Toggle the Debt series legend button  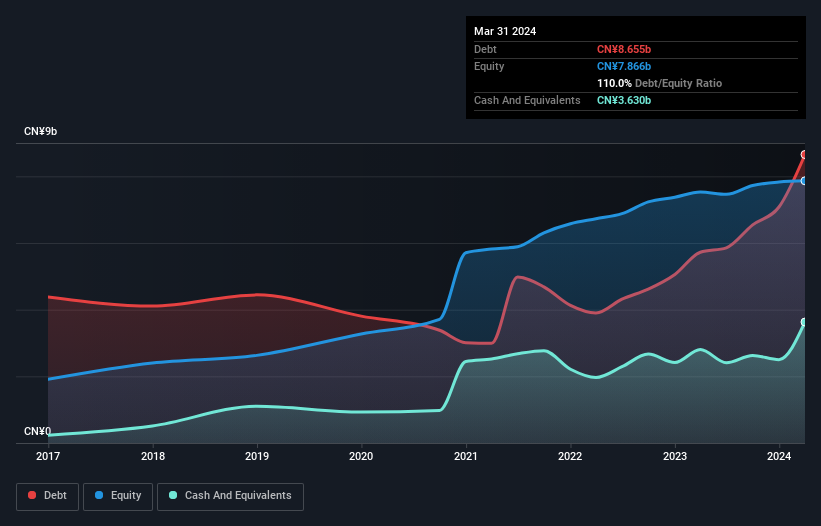48,496
